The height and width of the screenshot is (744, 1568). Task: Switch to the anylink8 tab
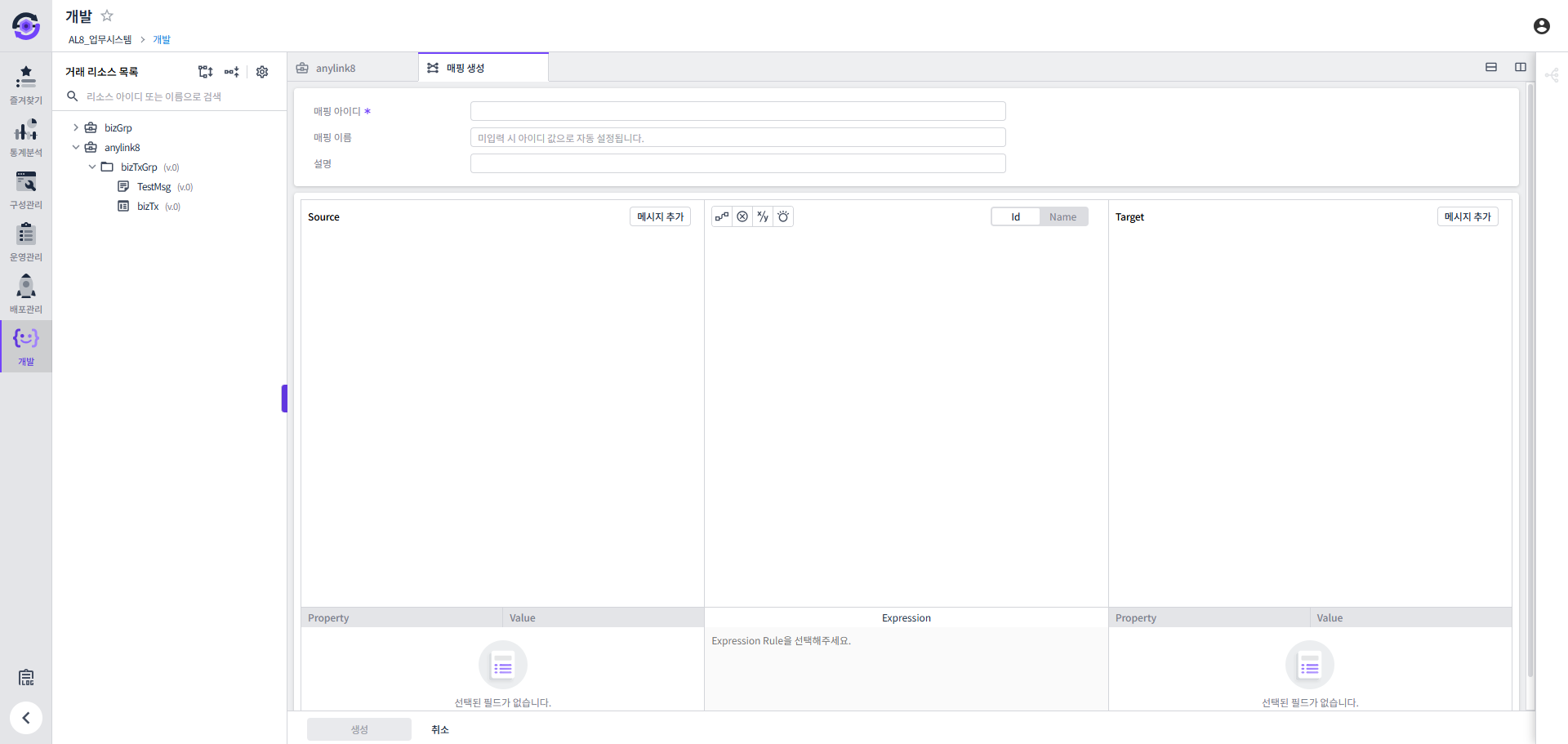(x=353, y=68)
